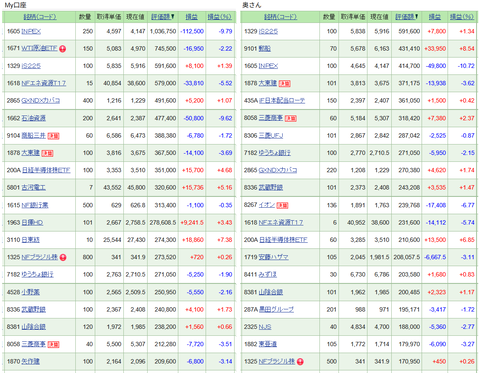Open the 東亜道 stock link
This screenshot has width=480, height=373.
pos(268,344)
